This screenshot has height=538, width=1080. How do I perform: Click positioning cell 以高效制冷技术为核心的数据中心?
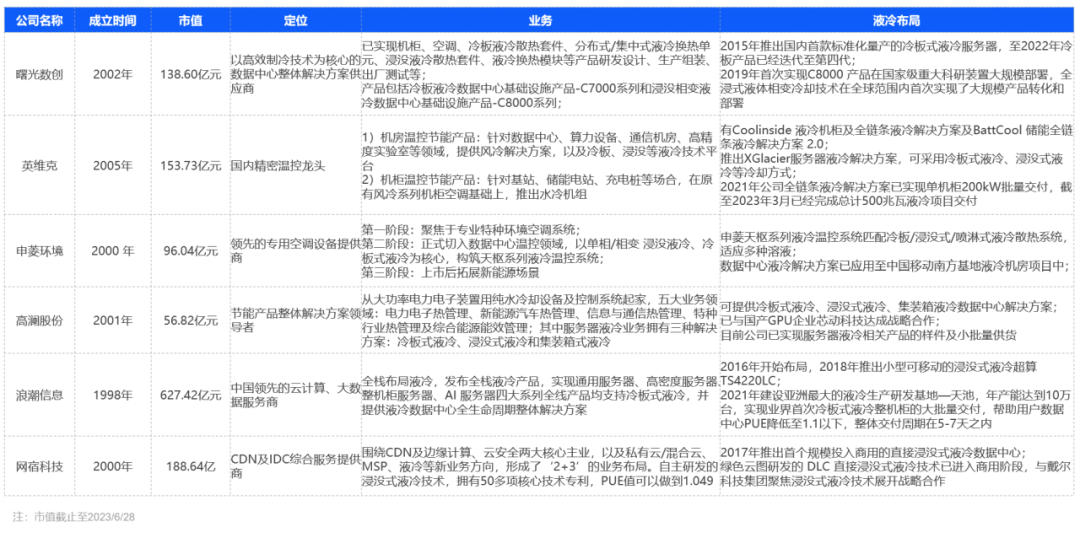295,74
